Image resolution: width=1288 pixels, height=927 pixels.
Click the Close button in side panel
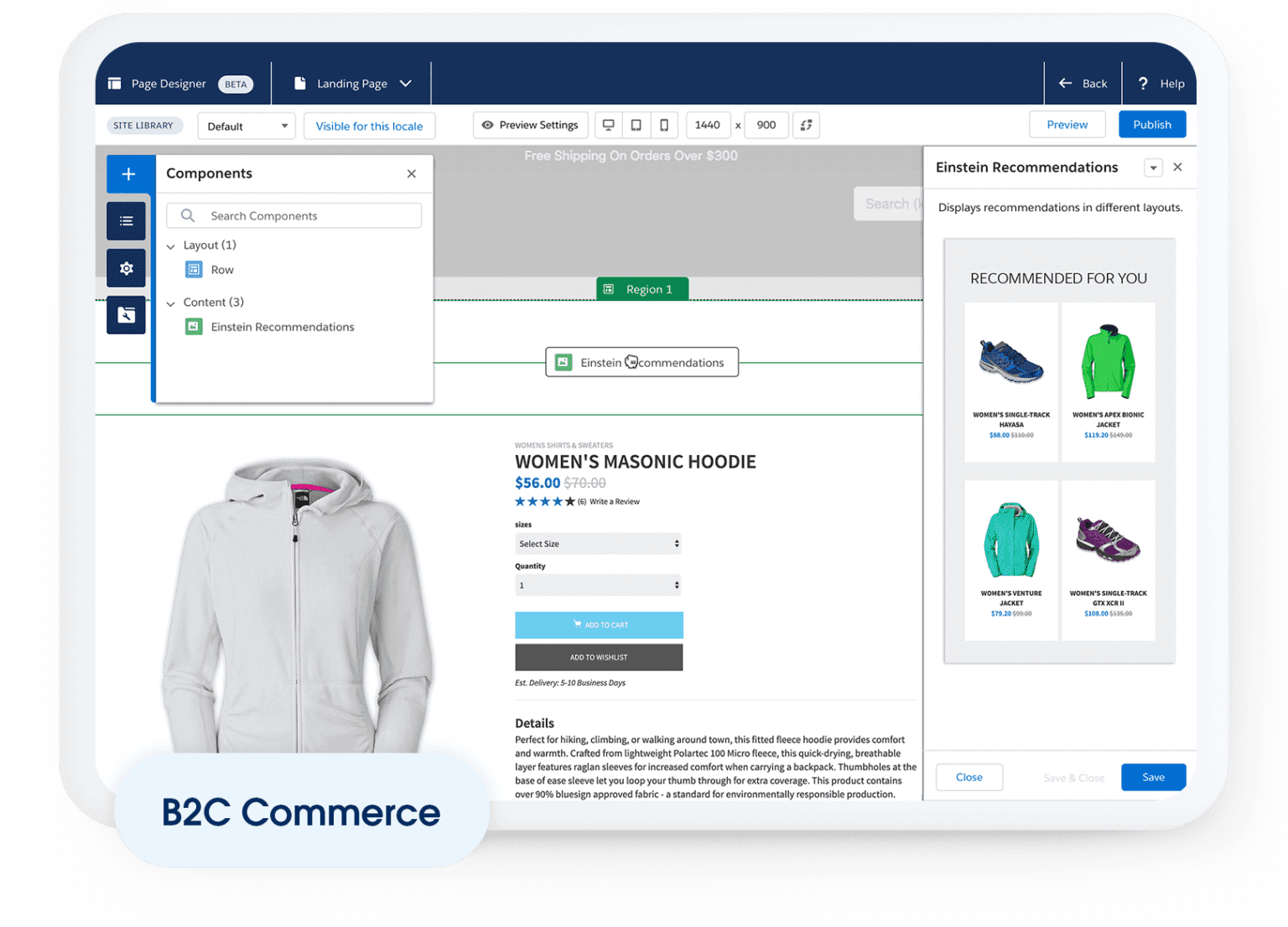(x=969, y=777)
